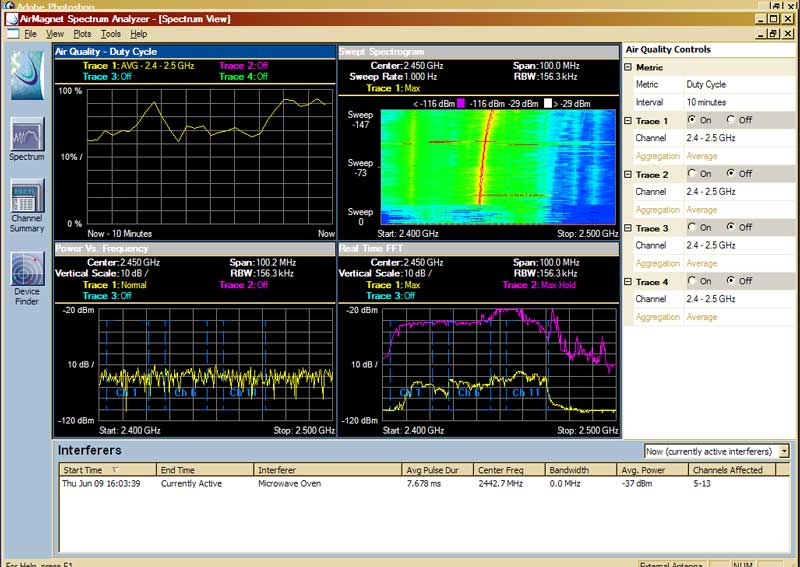800x567 pixels.
Task: Change the Interval value 10 minutes
Action: pos(739,102)
